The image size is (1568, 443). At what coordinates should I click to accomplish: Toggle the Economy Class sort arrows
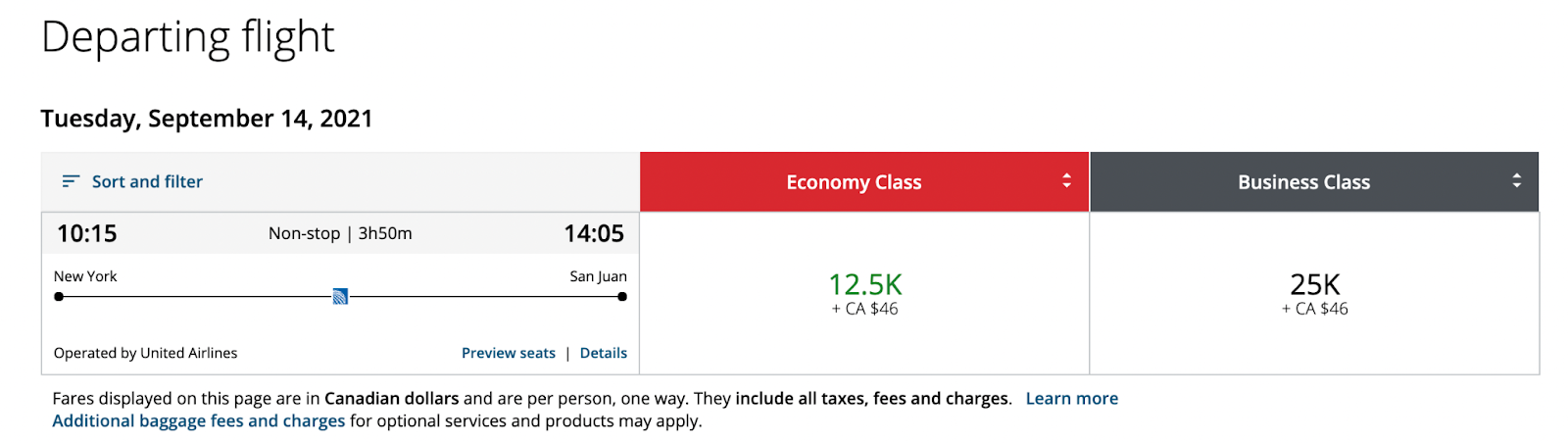point(1066,181)
